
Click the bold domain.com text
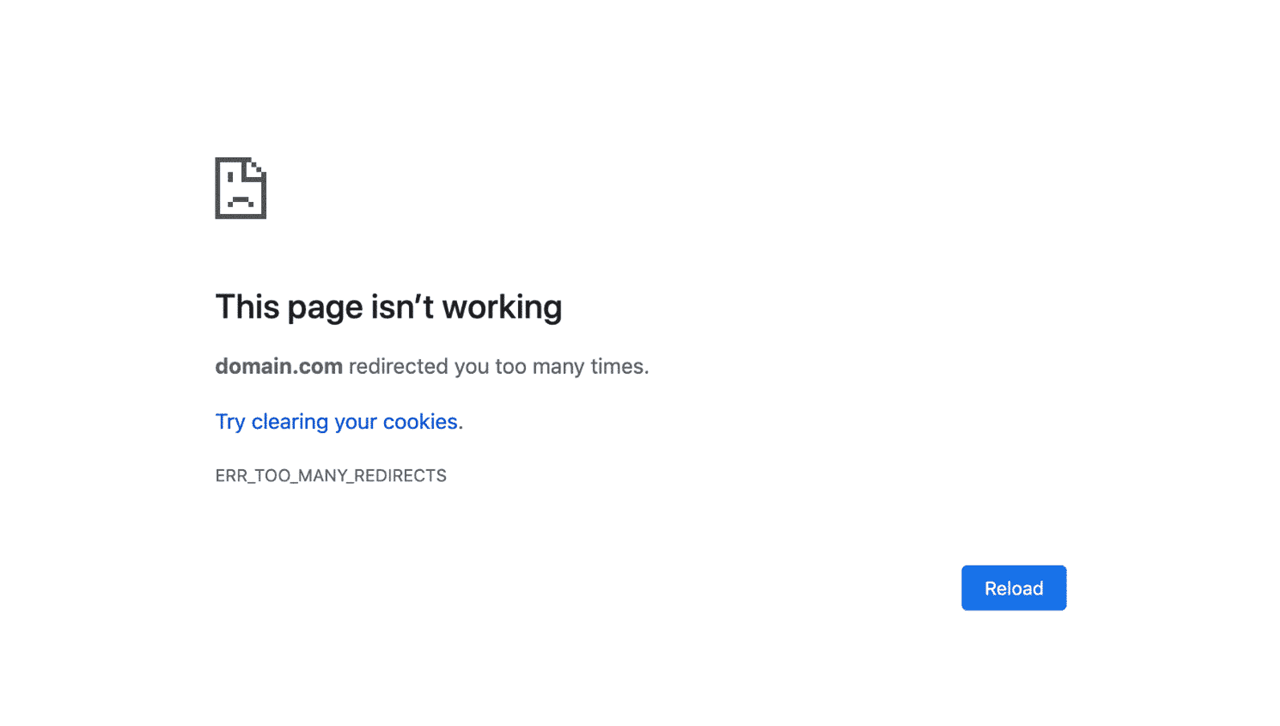279,366
